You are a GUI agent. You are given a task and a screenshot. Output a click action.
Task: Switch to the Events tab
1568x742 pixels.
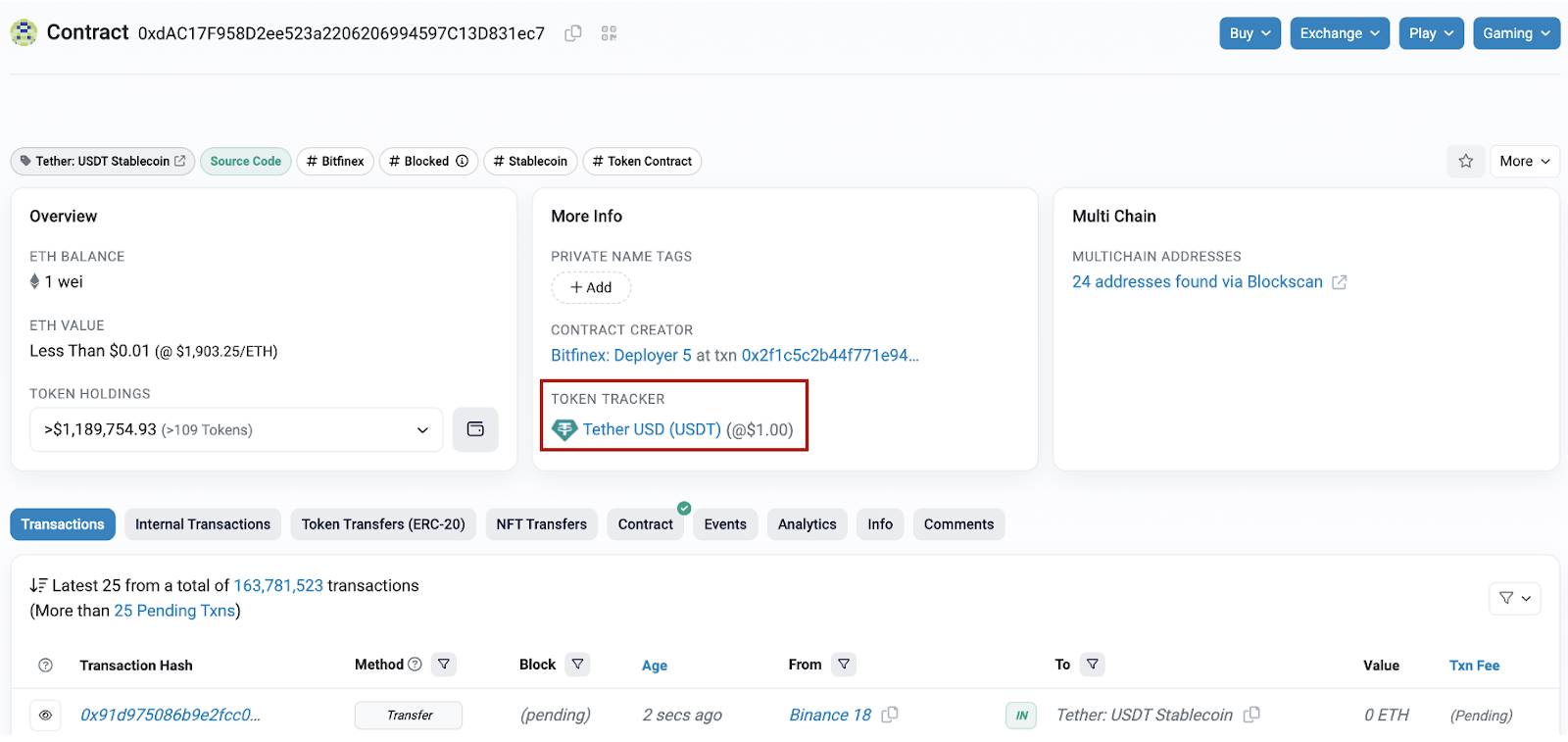pyautogui.click(x=725, y=524)
